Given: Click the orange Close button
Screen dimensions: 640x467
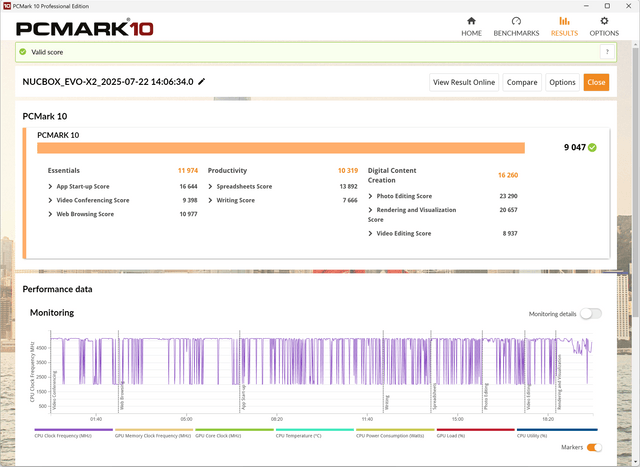Looking at the screenshot, I should pyautogui.click(x=596, y=82).
